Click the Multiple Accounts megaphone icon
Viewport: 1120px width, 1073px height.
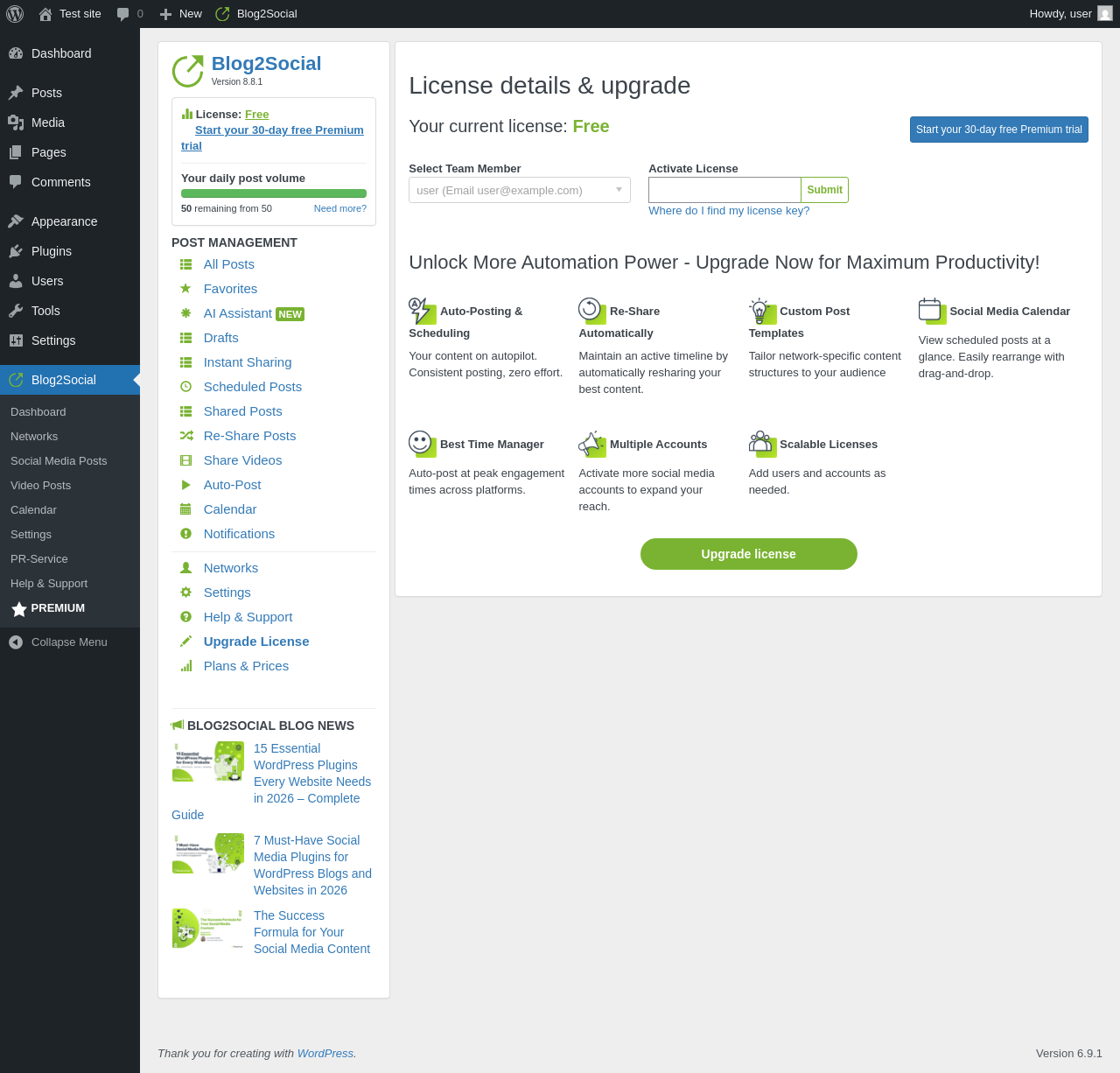592,444
